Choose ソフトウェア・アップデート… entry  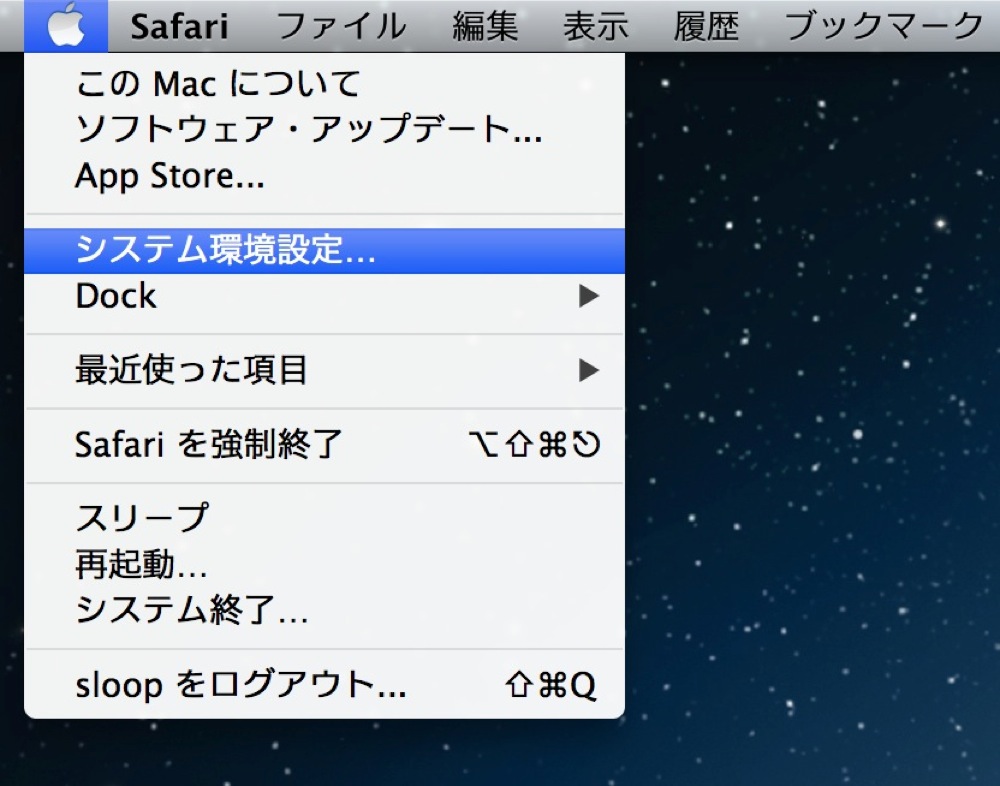(324, 130)
